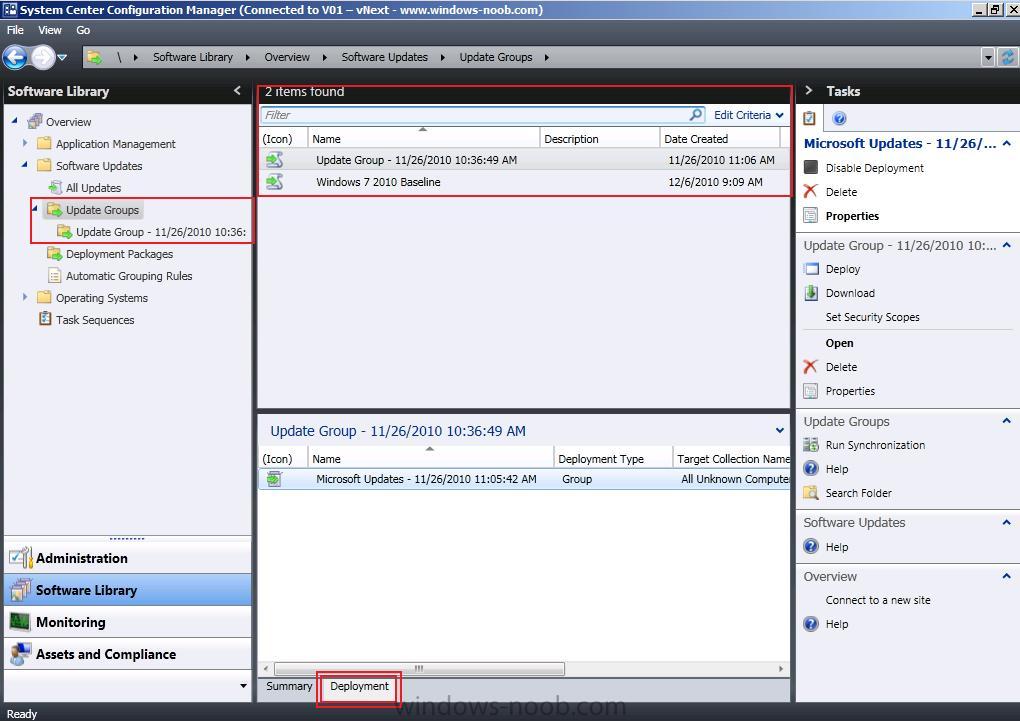
Task: Refresh the view with the refresh icon
Action: [x=1008, y=57]
